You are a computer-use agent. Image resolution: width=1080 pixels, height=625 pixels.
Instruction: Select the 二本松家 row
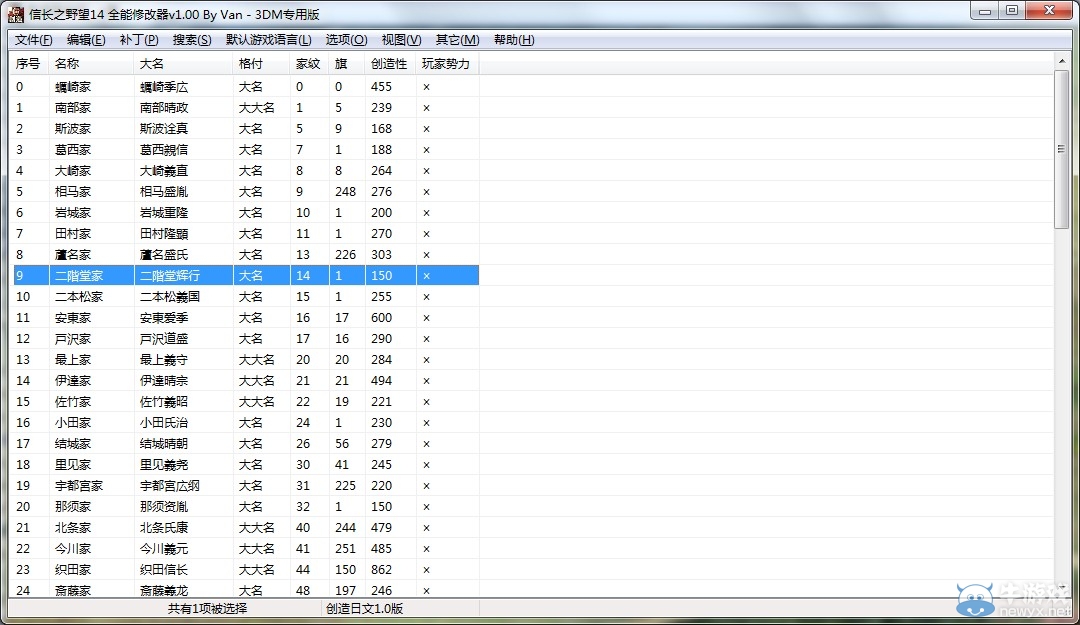[x=246, y=297]
